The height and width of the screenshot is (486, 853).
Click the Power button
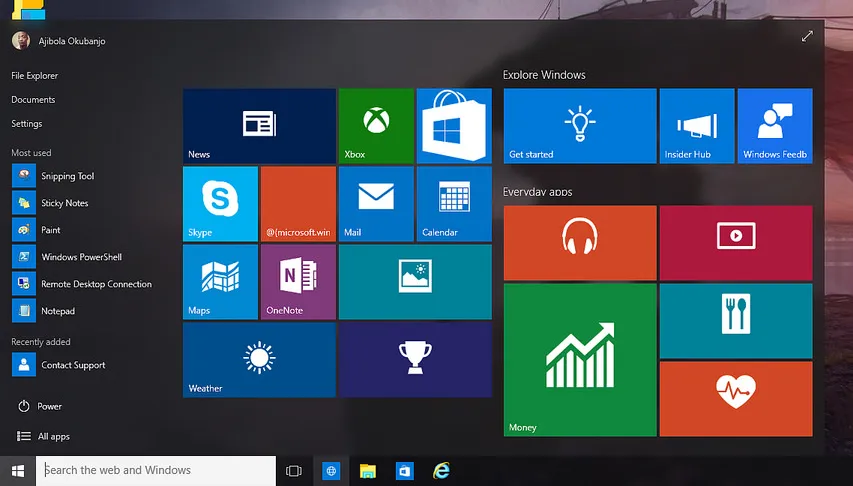coord(39,406)
